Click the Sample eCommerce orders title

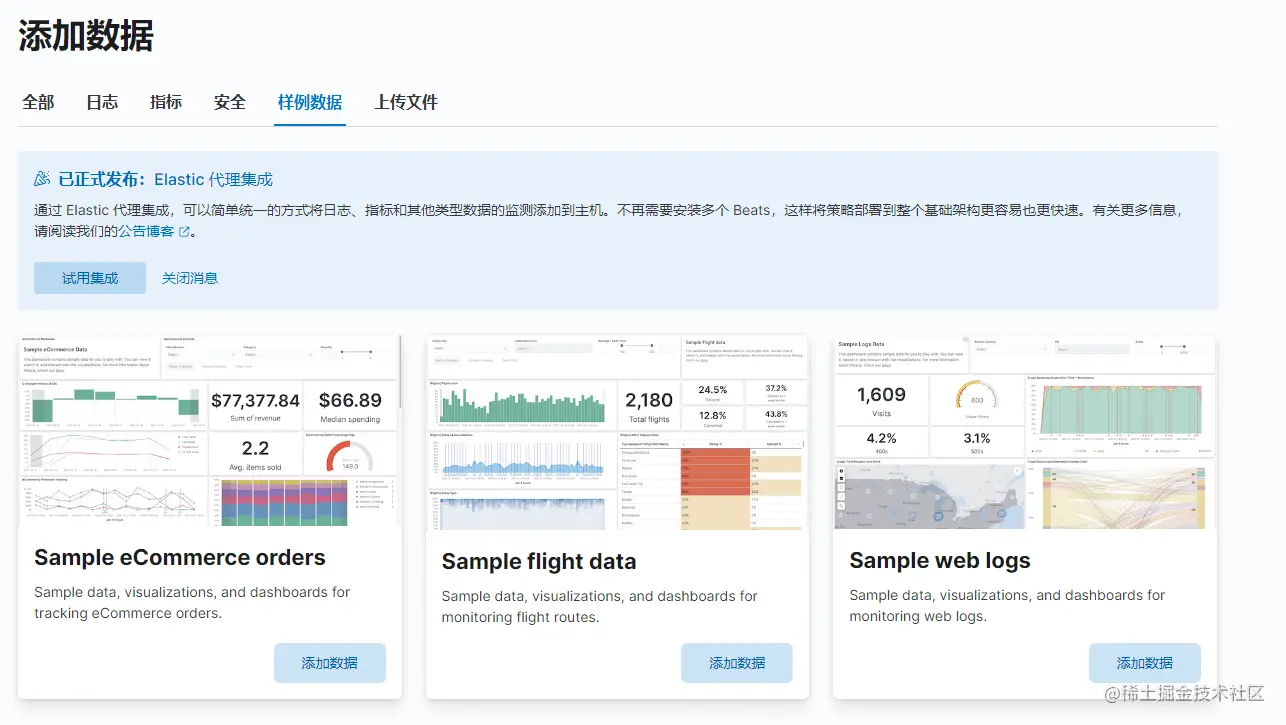click(x=180, y=557)
